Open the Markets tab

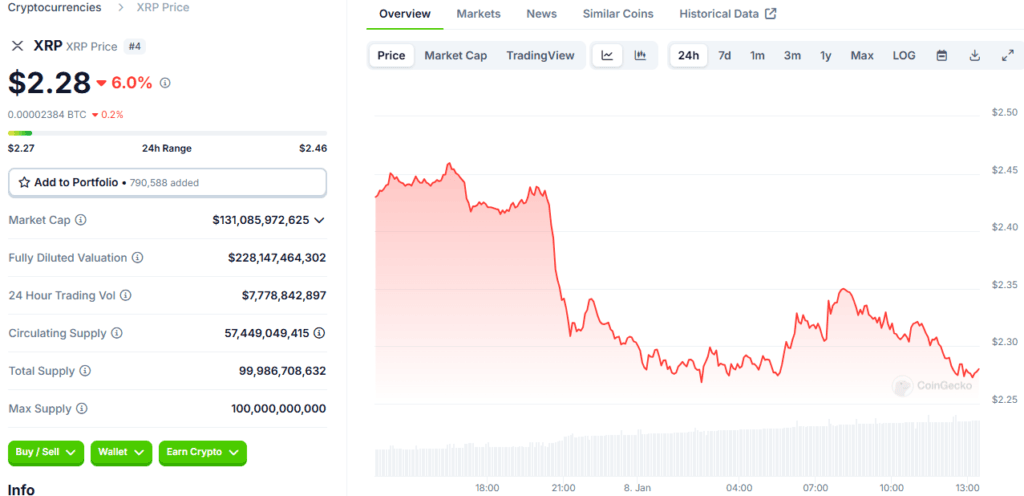tap(479, 14)
